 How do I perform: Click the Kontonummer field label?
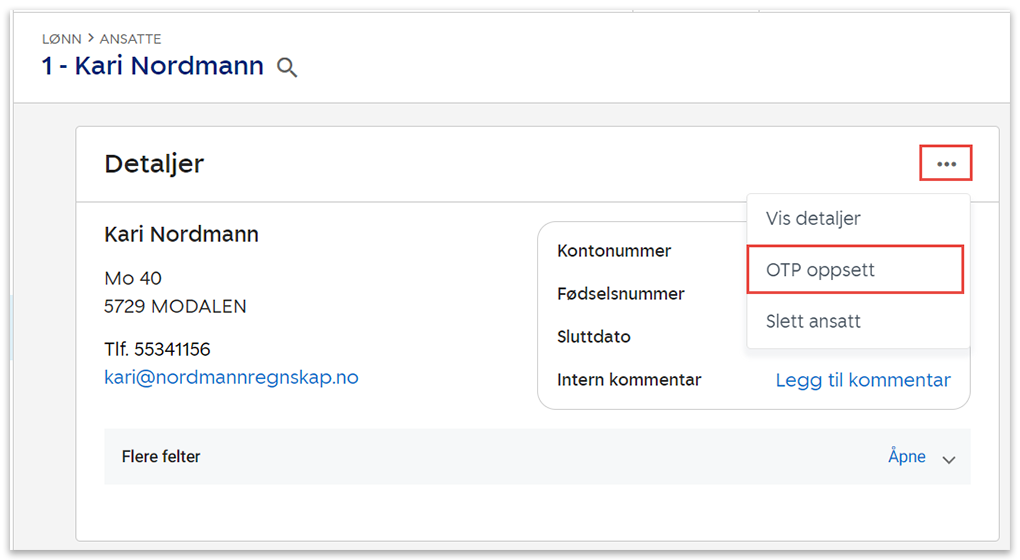pos(614,251)
